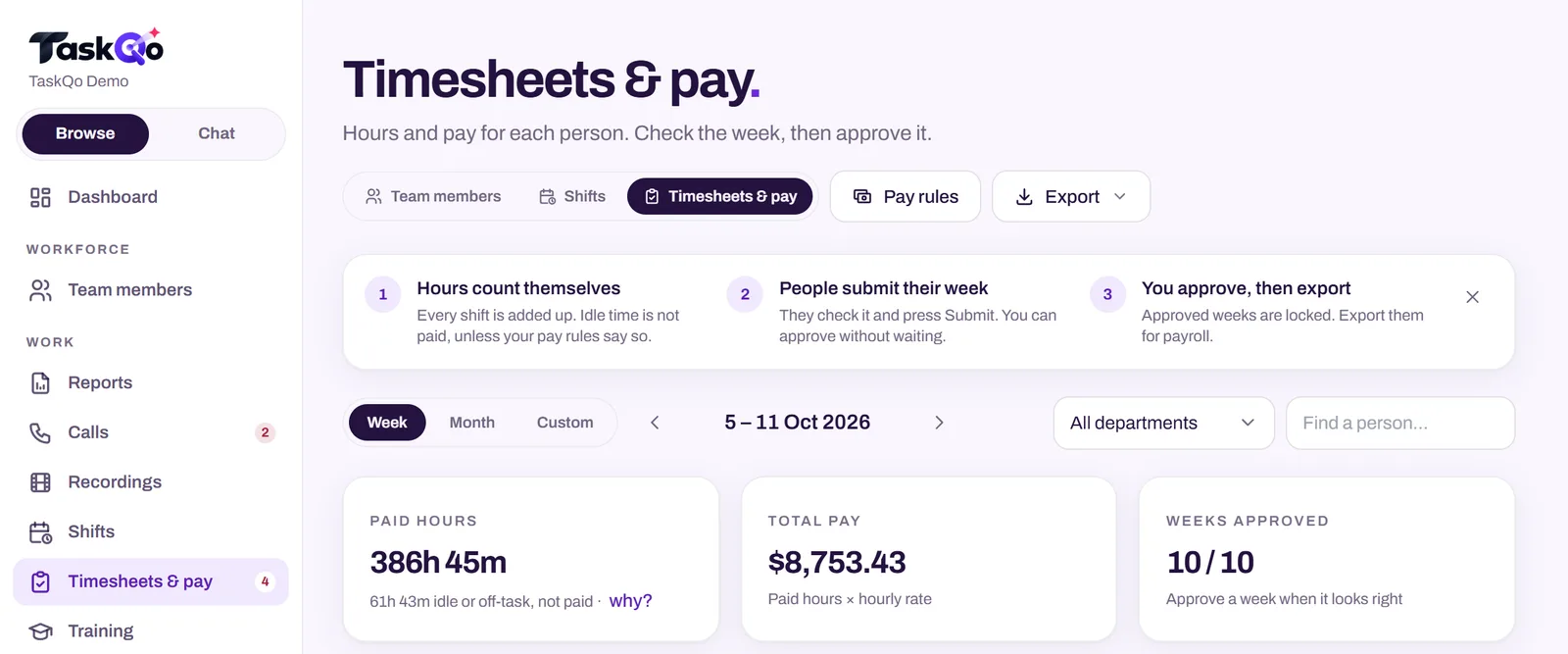The image size is (1568, 654).
Task: Click the TaskQo logo
Action: coord(96,47)
